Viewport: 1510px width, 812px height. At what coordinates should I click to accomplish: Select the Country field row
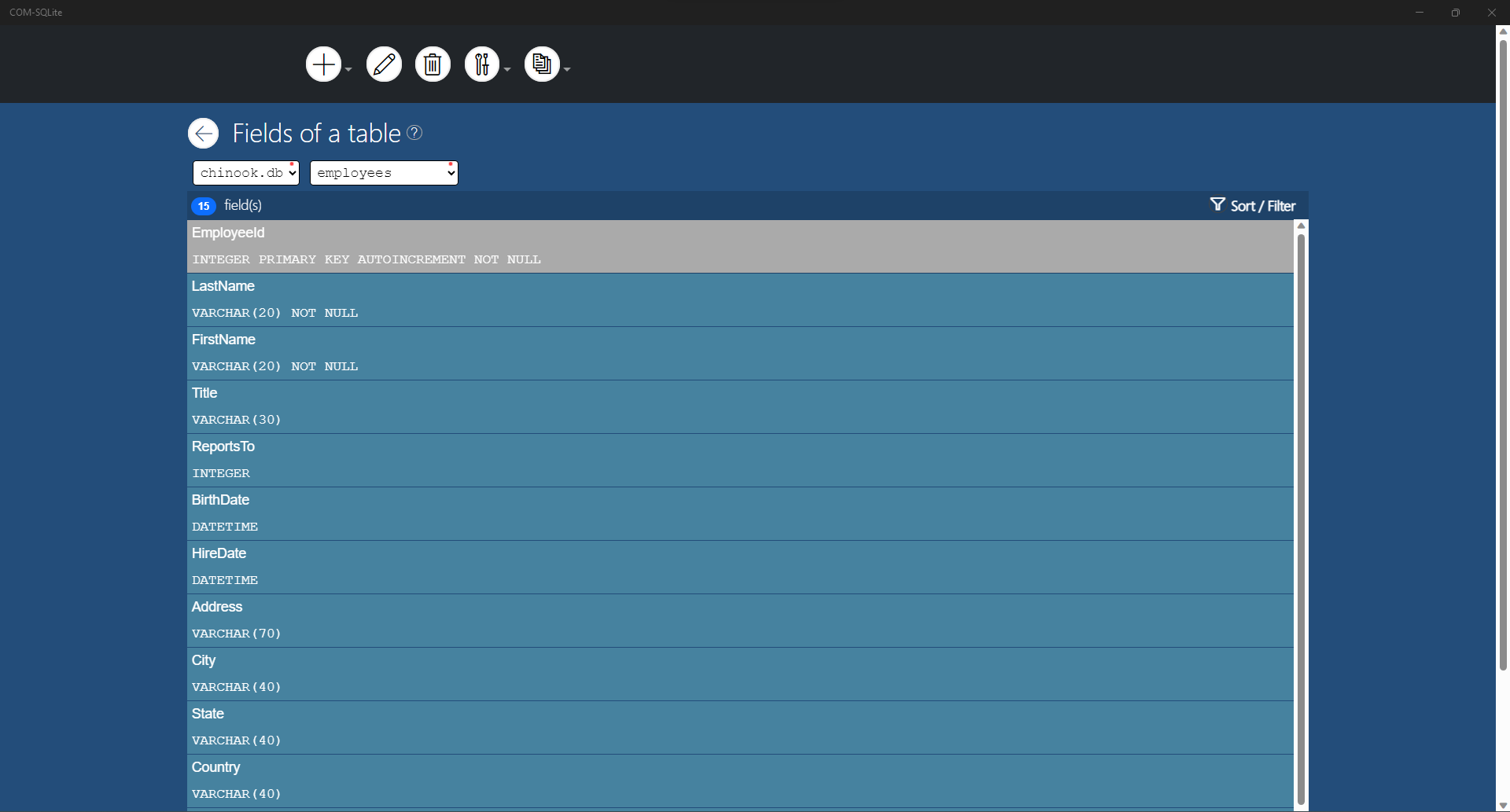pos(740,781)
